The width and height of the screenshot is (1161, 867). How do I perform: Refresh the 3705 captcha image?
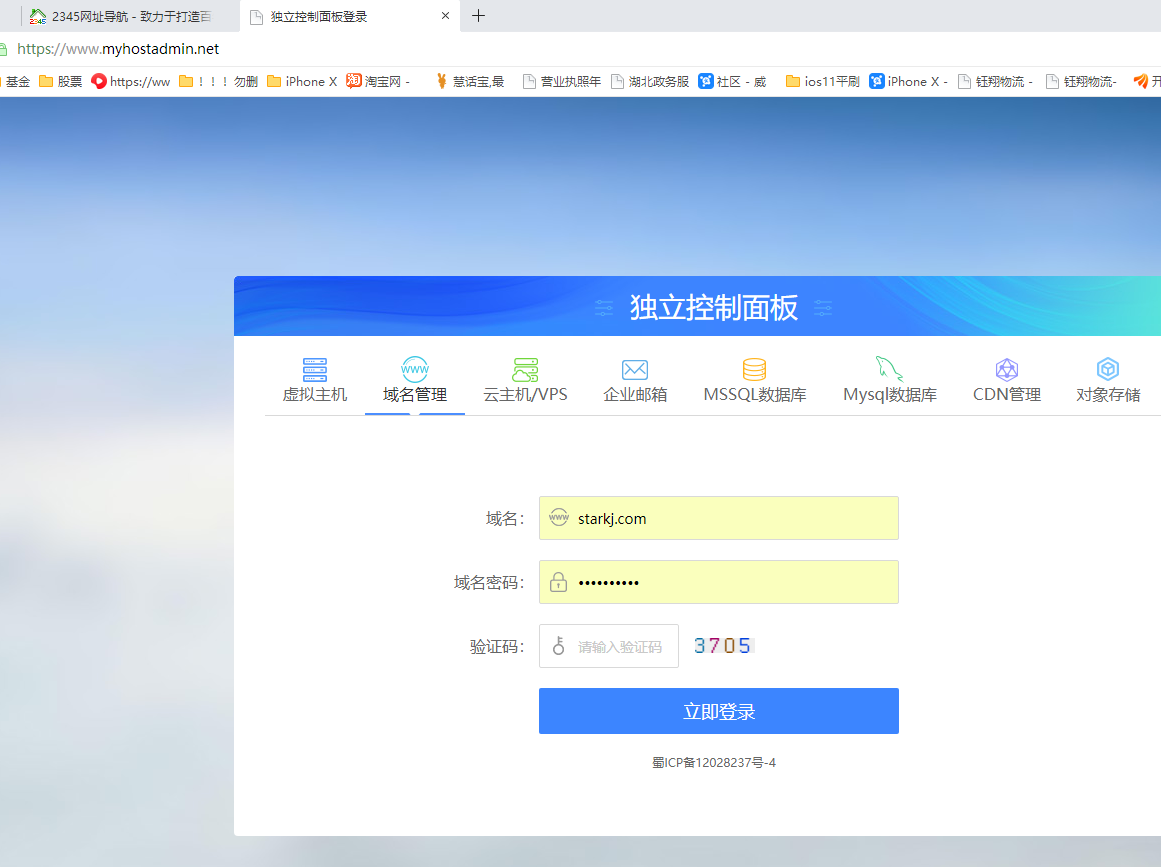[x=723, y=646]
